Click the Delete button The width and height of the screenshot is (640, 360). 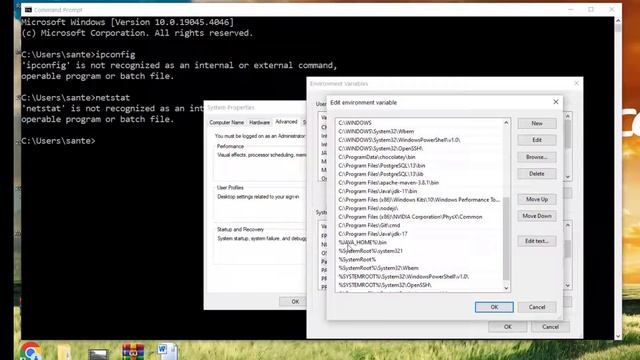537,173
